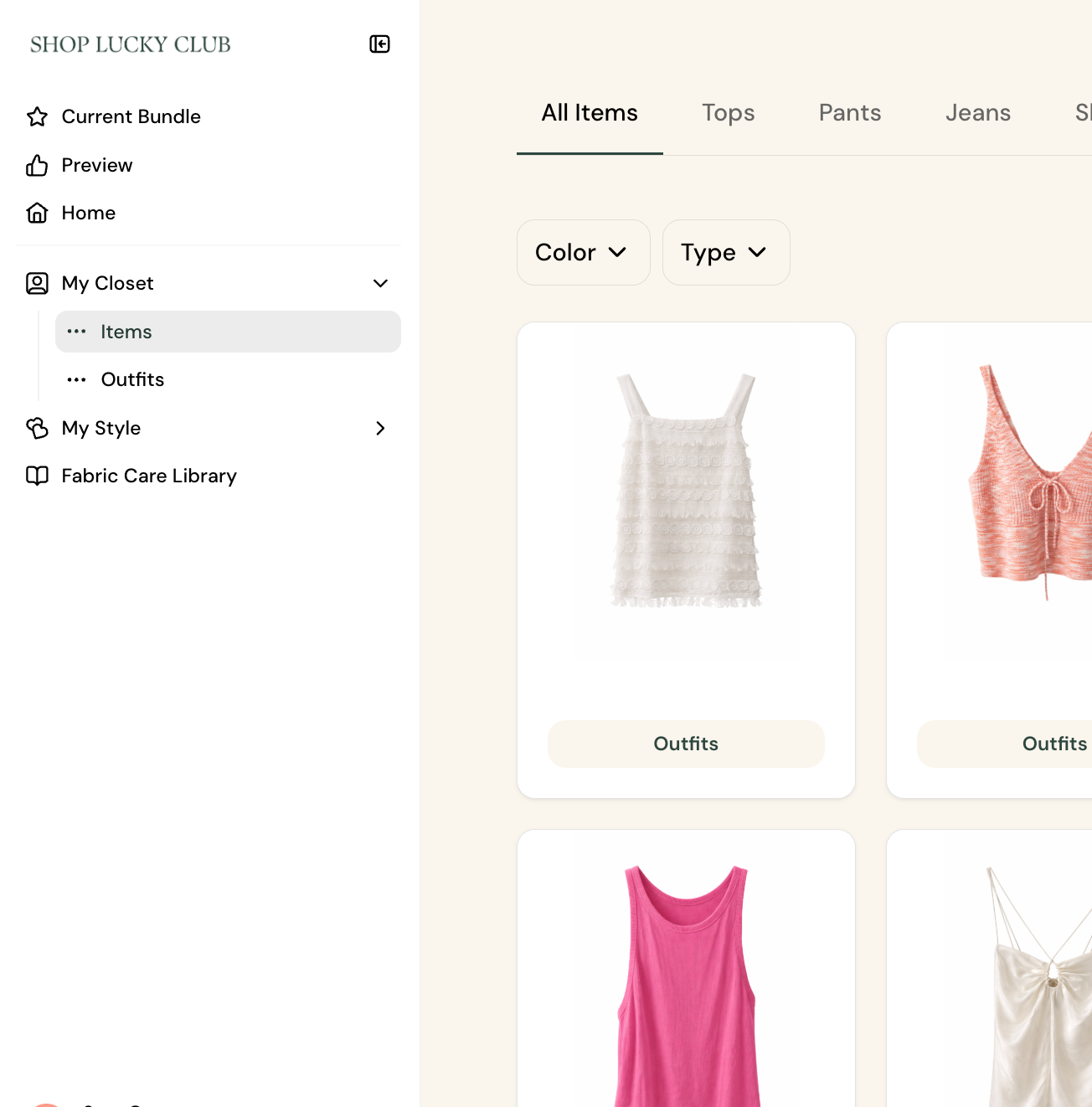Click the house icon beside Home
The height and width of the screenshot is (1107, 1092).
(37, 213)
